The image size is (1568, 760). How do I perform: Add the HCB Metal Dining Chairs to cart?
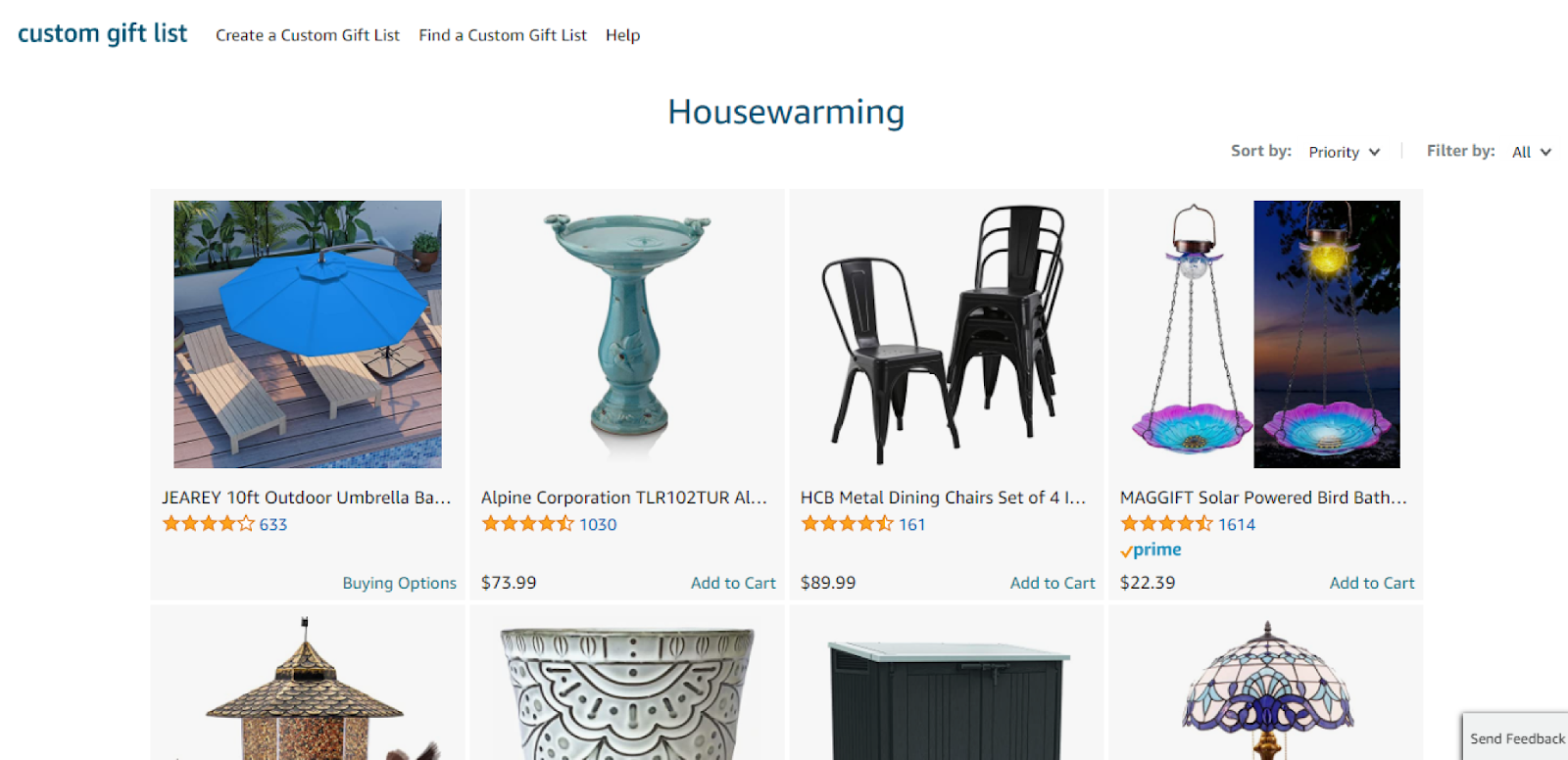point(1053,583)
